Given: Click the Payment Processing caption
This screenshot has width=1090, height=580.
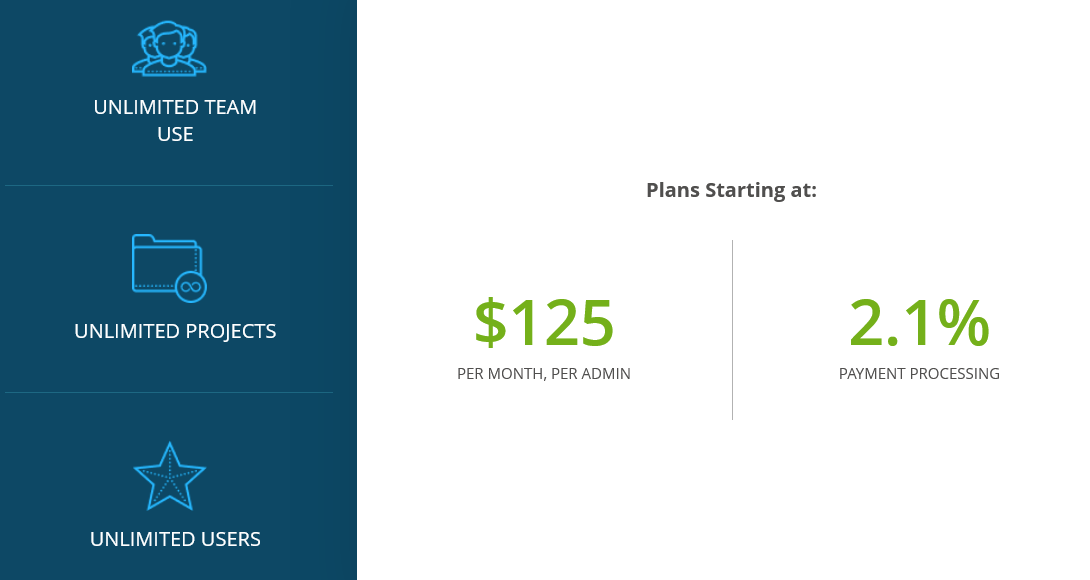Looking at the screenshot, I should pos(919,374).
